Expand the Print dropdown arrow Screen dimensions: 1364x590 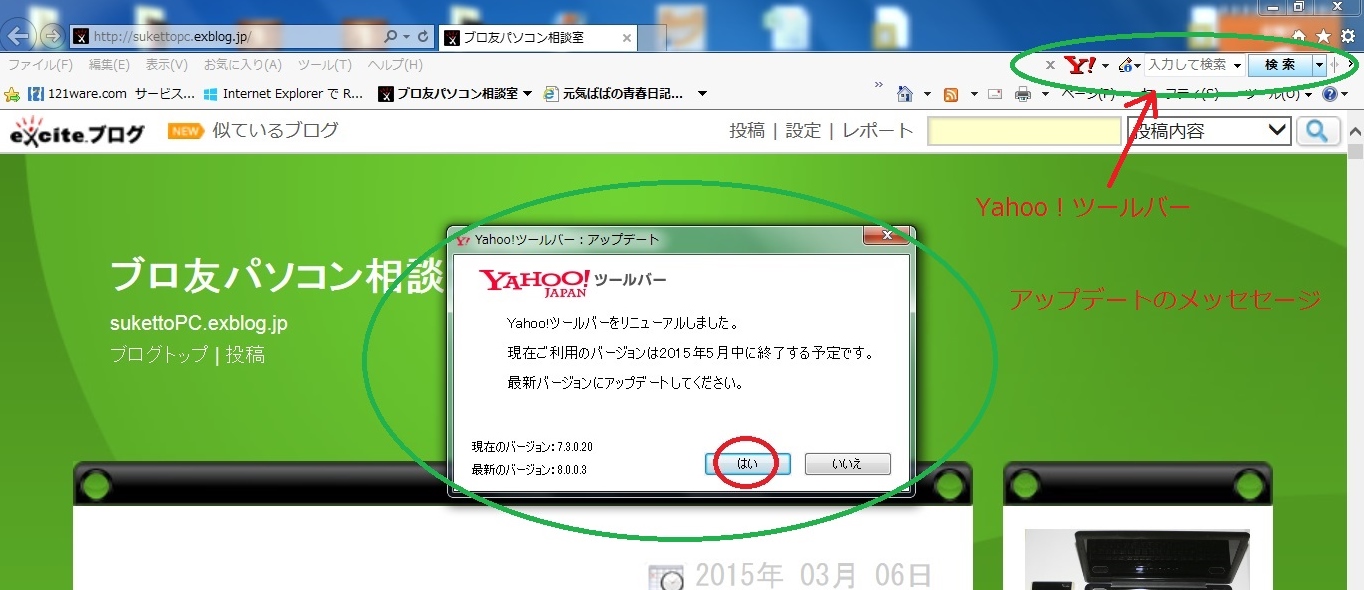pos(1044,94)
